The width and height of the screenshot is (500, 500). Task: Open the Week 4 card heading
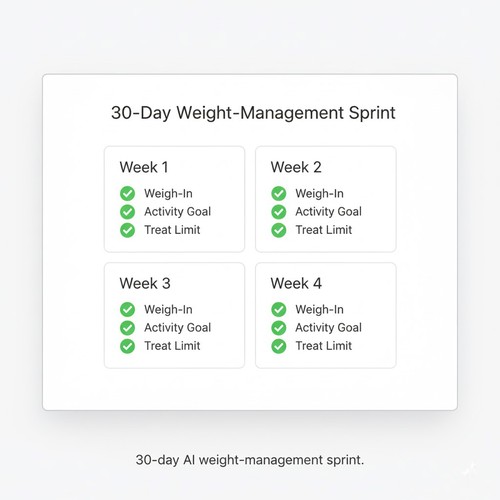296,283
